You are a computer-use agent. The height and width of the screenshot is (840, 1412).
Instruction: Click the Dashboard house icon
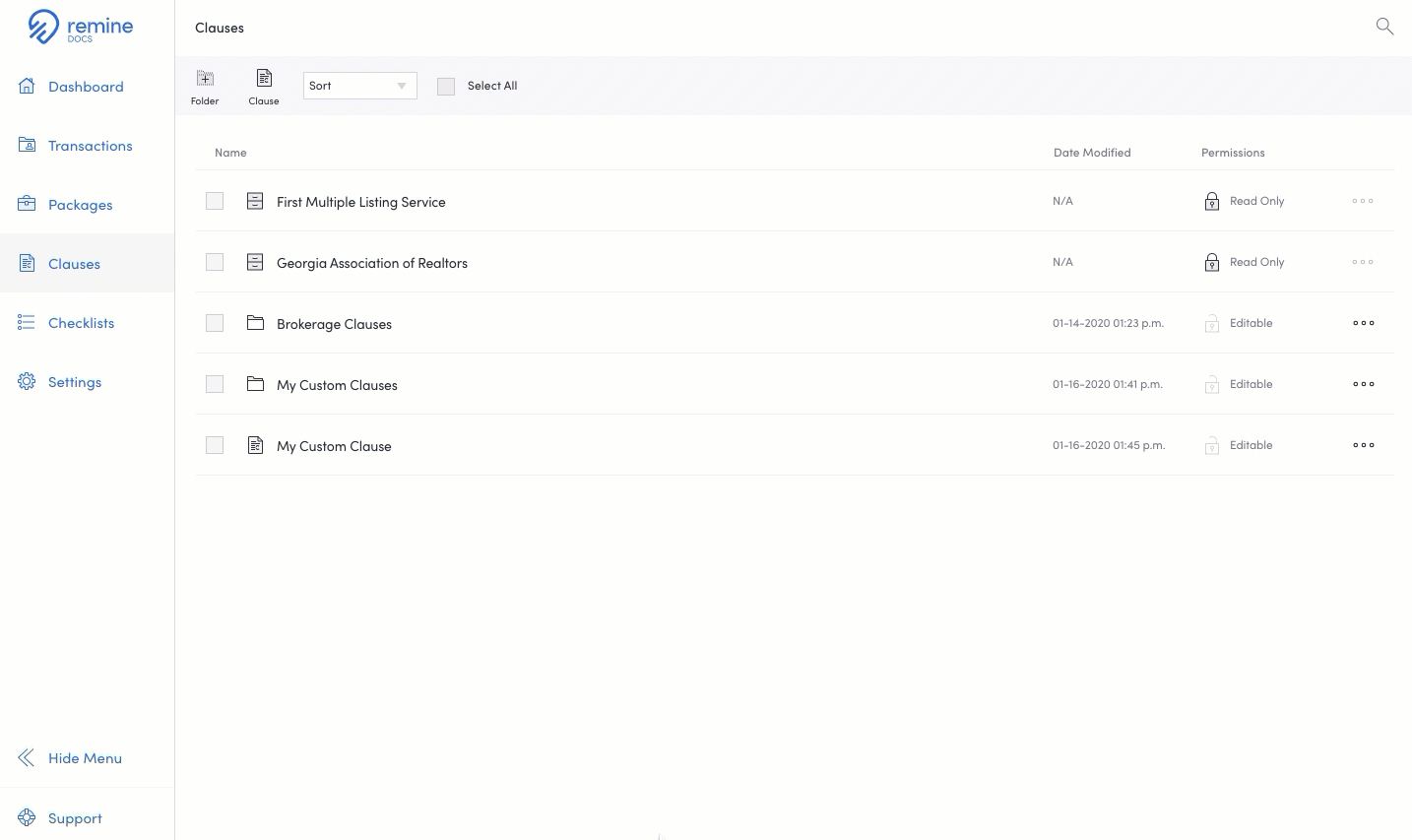27,86
